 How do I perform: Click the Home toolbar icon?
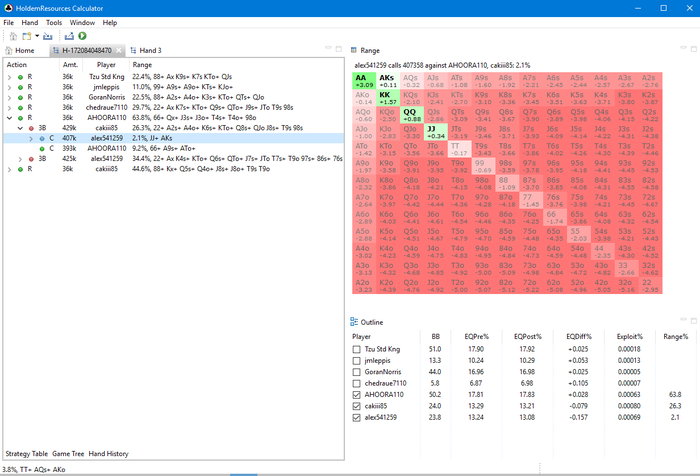pyautogui.click(x=13, y=36)
